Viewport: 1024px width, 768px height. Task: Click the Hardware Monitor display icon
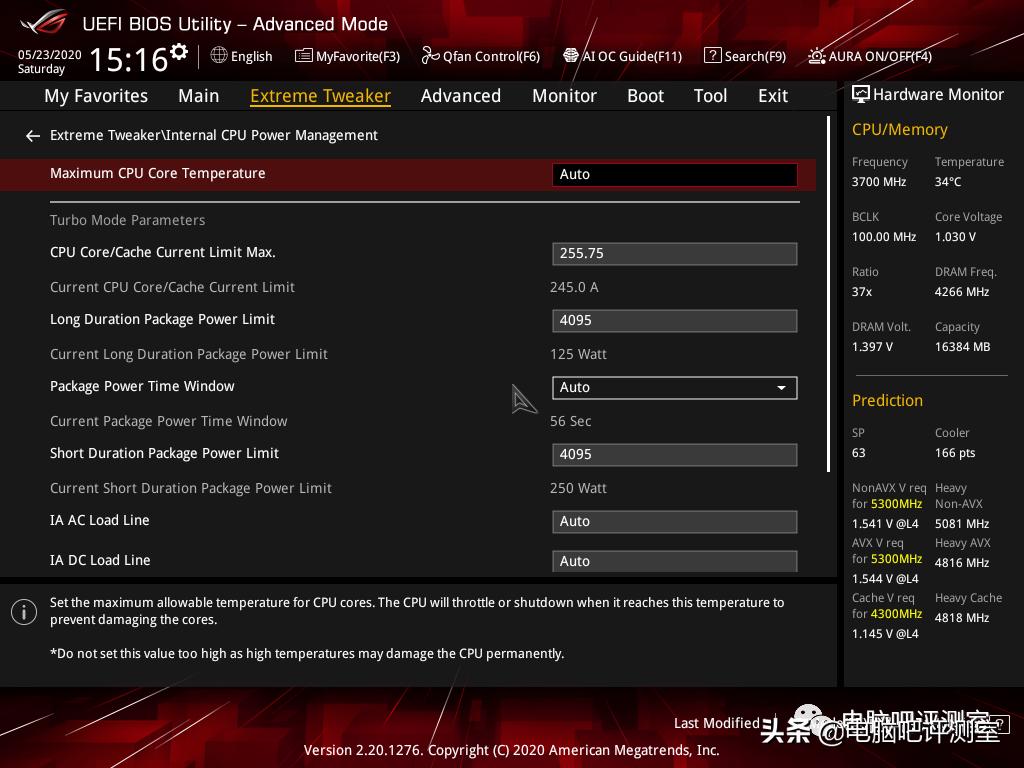click(861, 95)
